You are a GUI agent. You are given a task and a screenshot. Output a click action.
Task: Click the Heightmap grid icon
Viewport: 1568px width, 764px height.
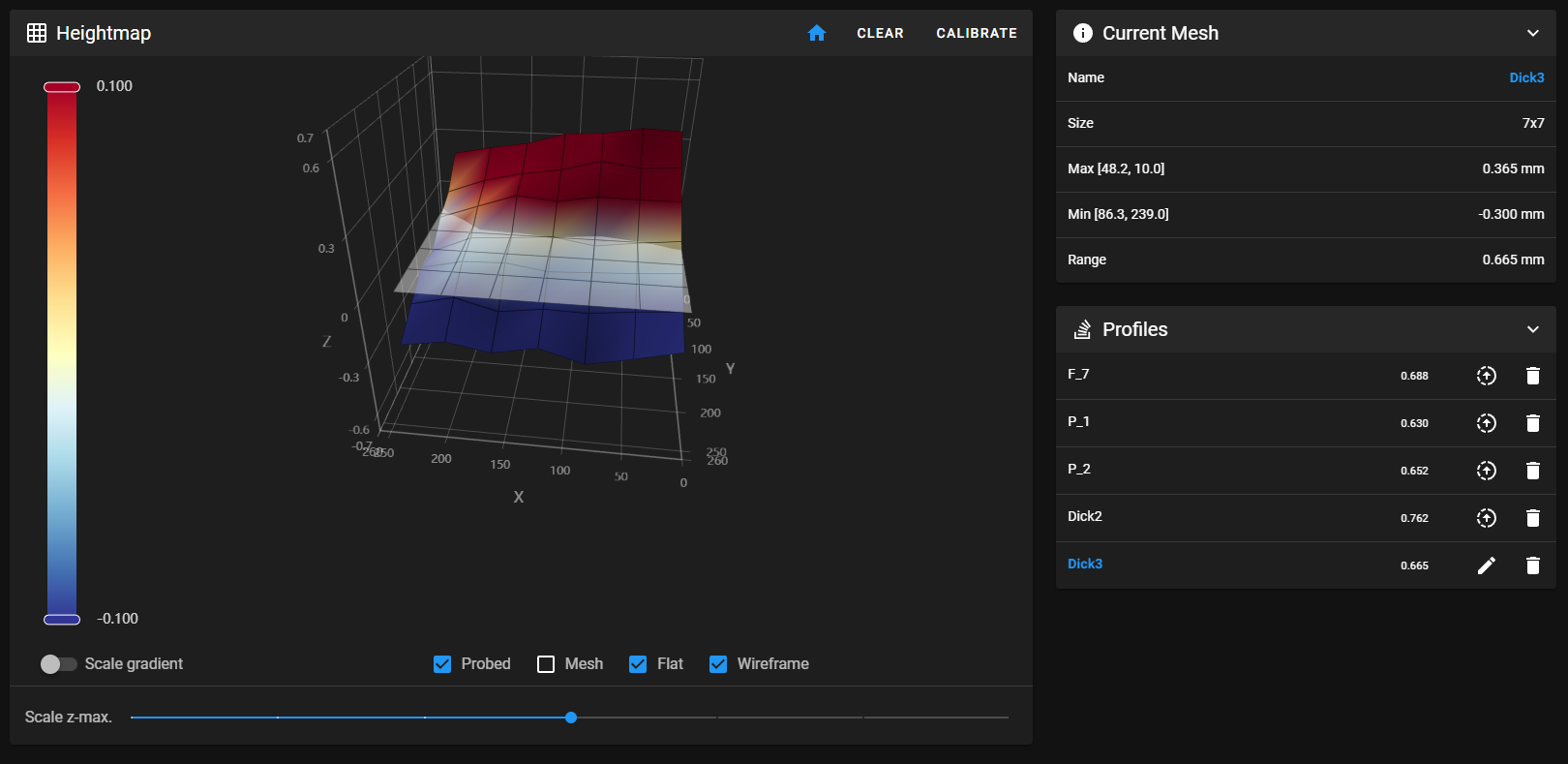click(37, 33)
